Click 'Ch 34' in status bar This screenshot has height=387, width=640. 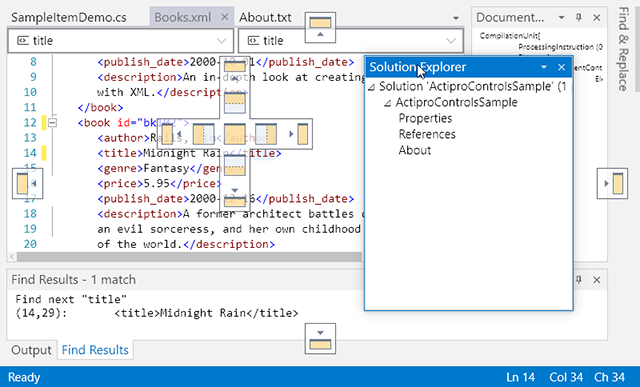[x=609, y=377]
